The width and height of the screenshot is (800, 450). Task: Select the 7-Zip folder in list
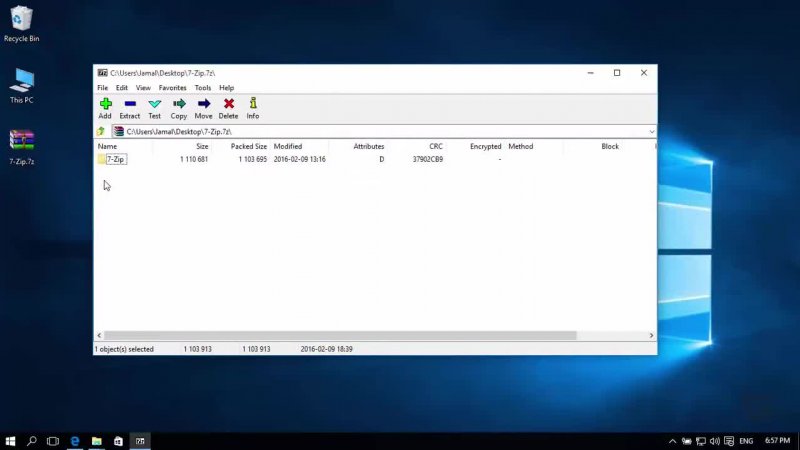tap(117, 159)
